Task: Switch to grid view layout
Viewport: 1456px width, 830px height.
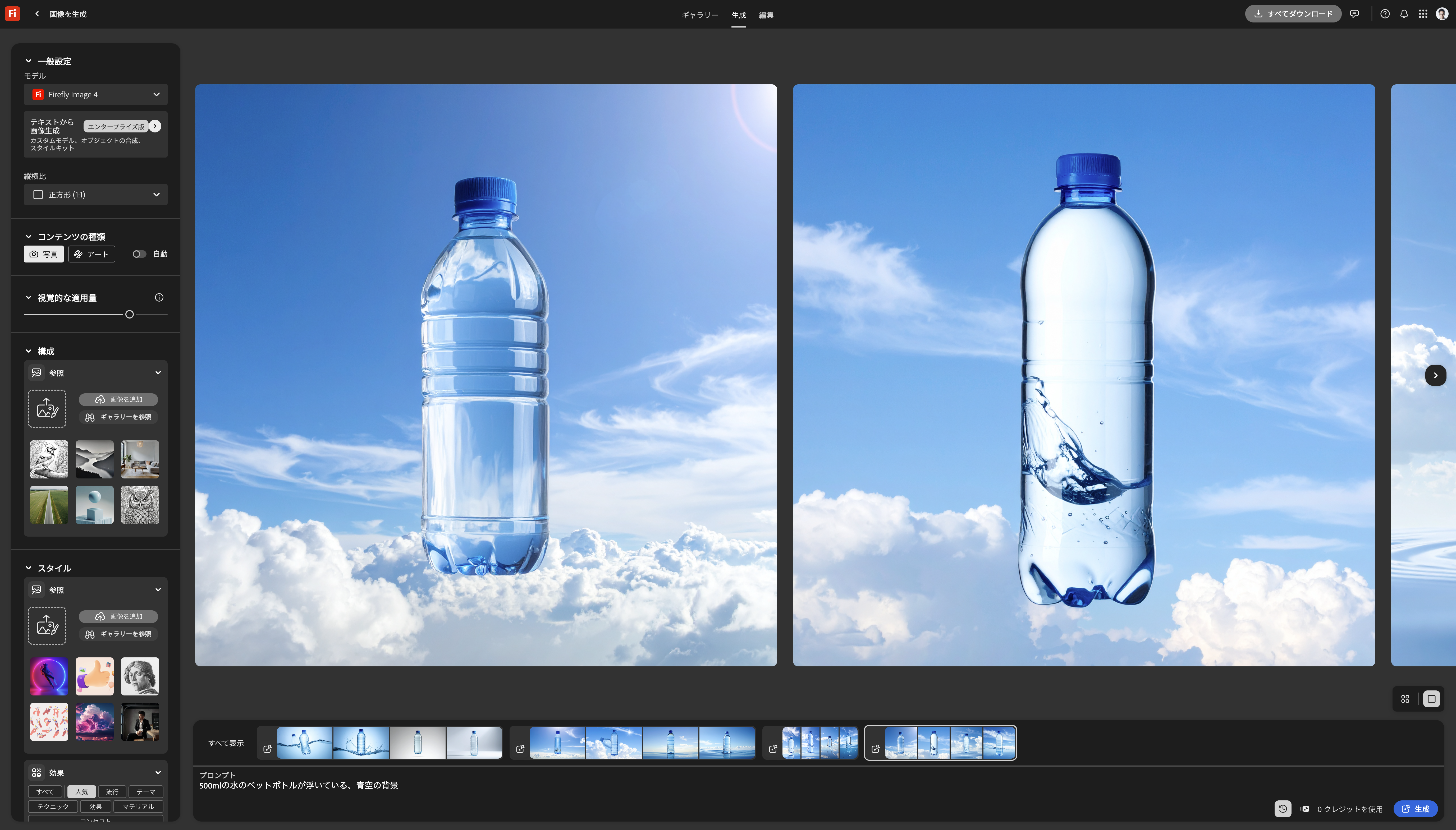Action: click(x=1405, y=699)
